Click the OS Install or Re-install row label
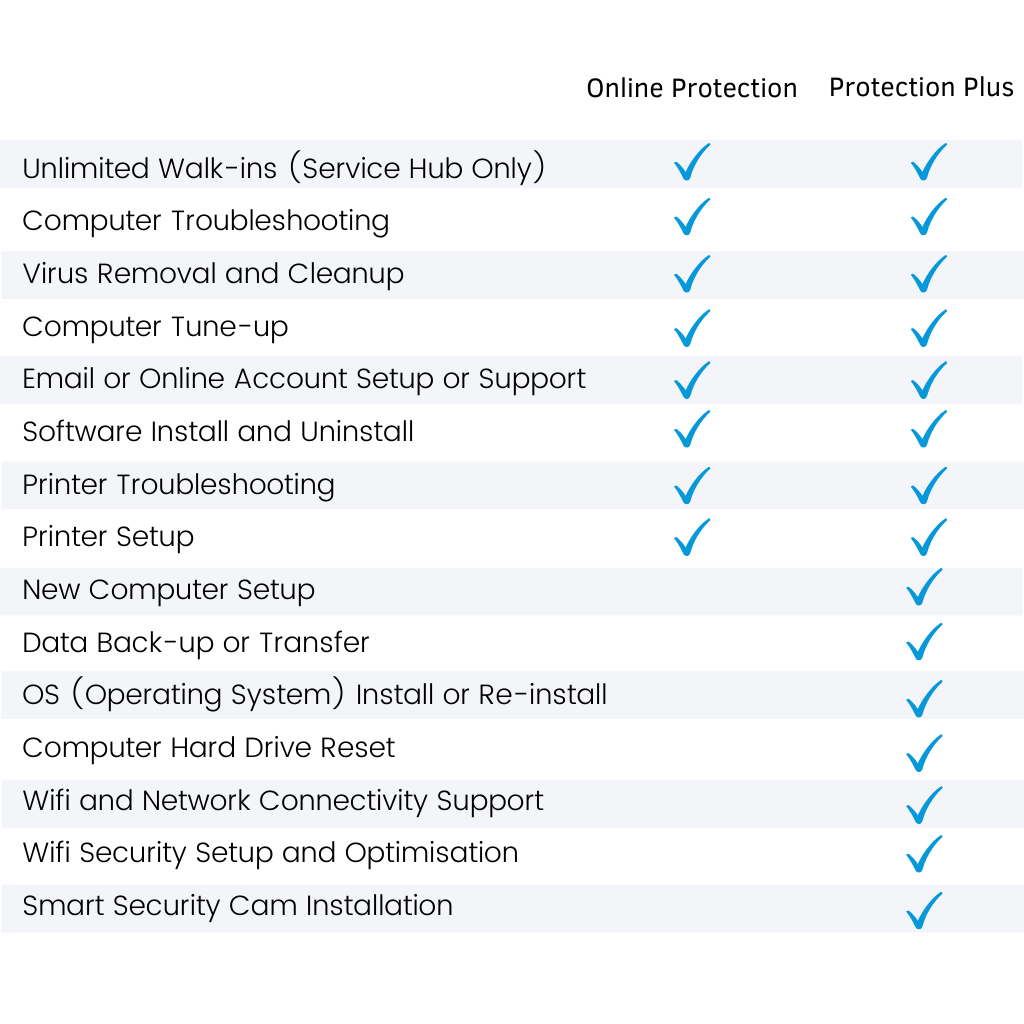The width and height of the screenshot is (1024, 1024). 314,694
